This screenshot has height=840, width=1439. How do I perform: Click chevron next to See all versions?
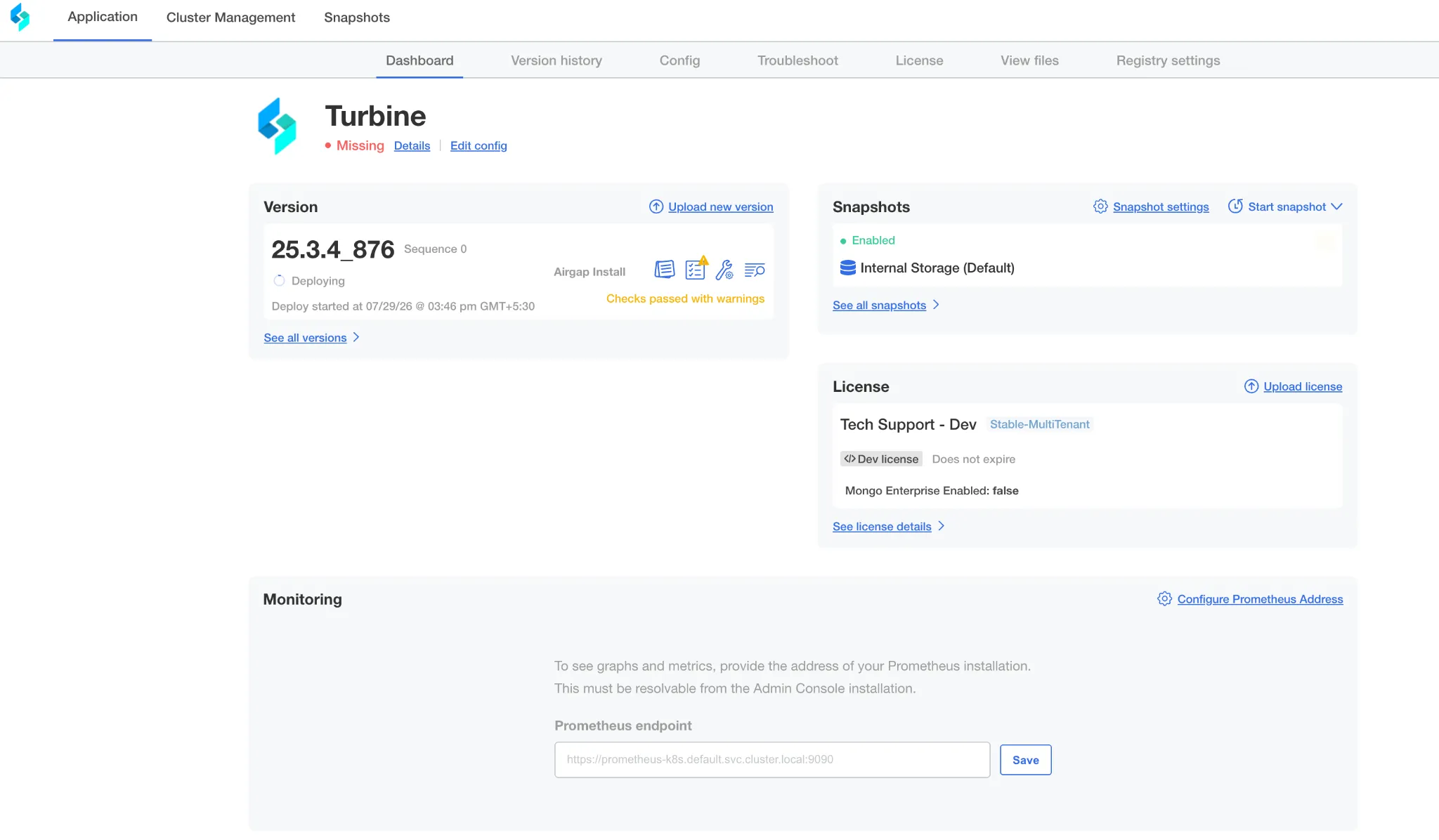click(x=356, y=337)
